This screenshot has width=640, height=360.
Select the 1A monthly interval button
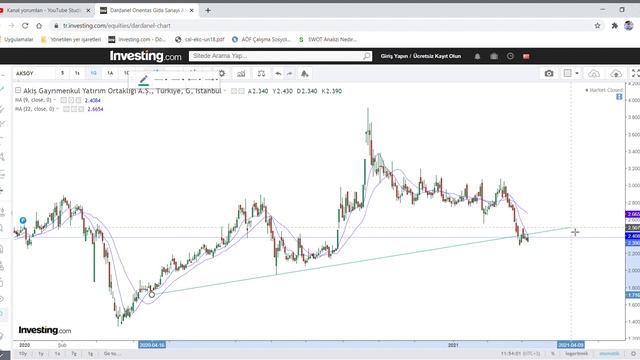click(110, 73)
